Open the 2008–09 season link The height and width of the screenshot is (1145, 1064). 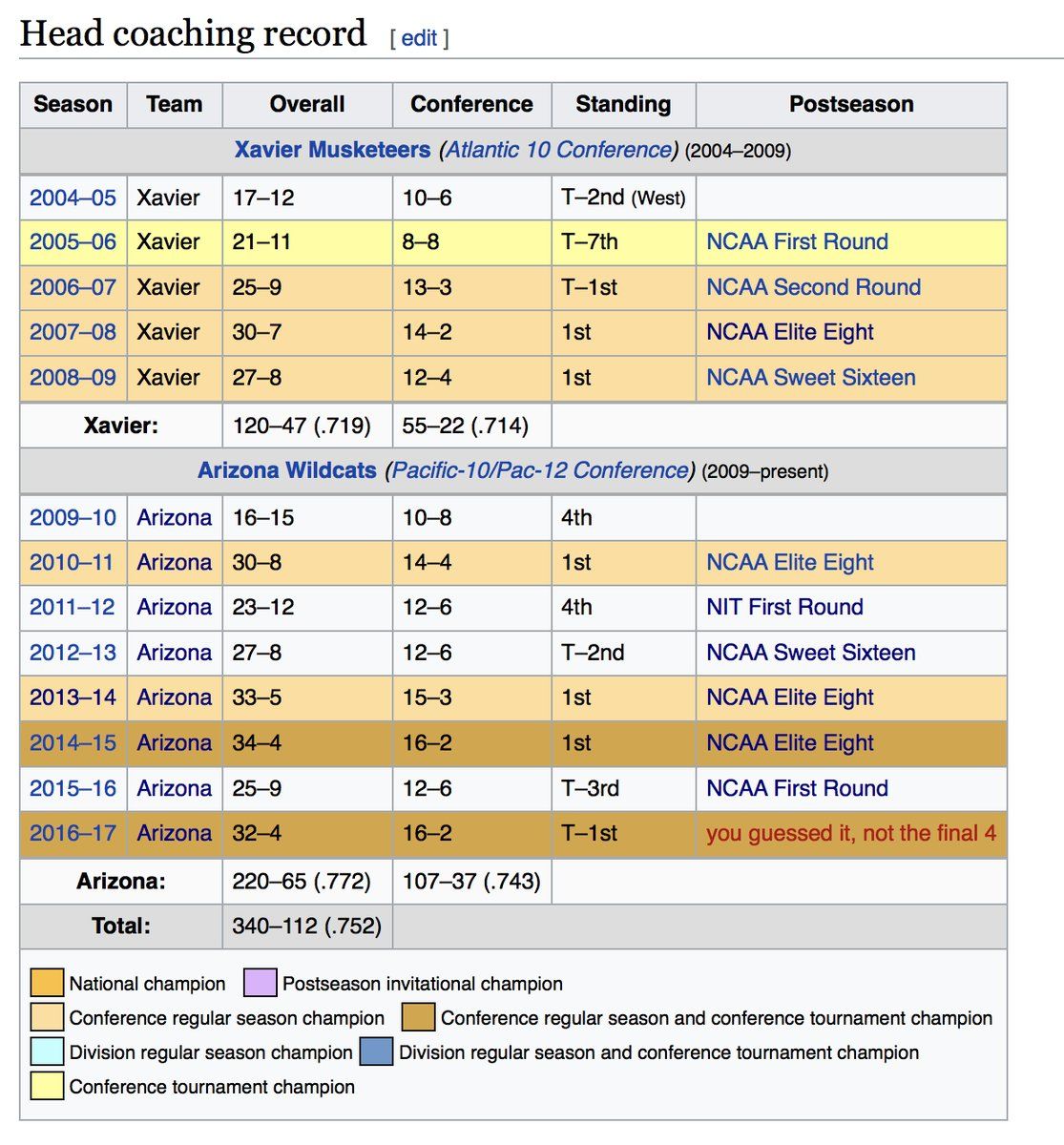[73, 377]
